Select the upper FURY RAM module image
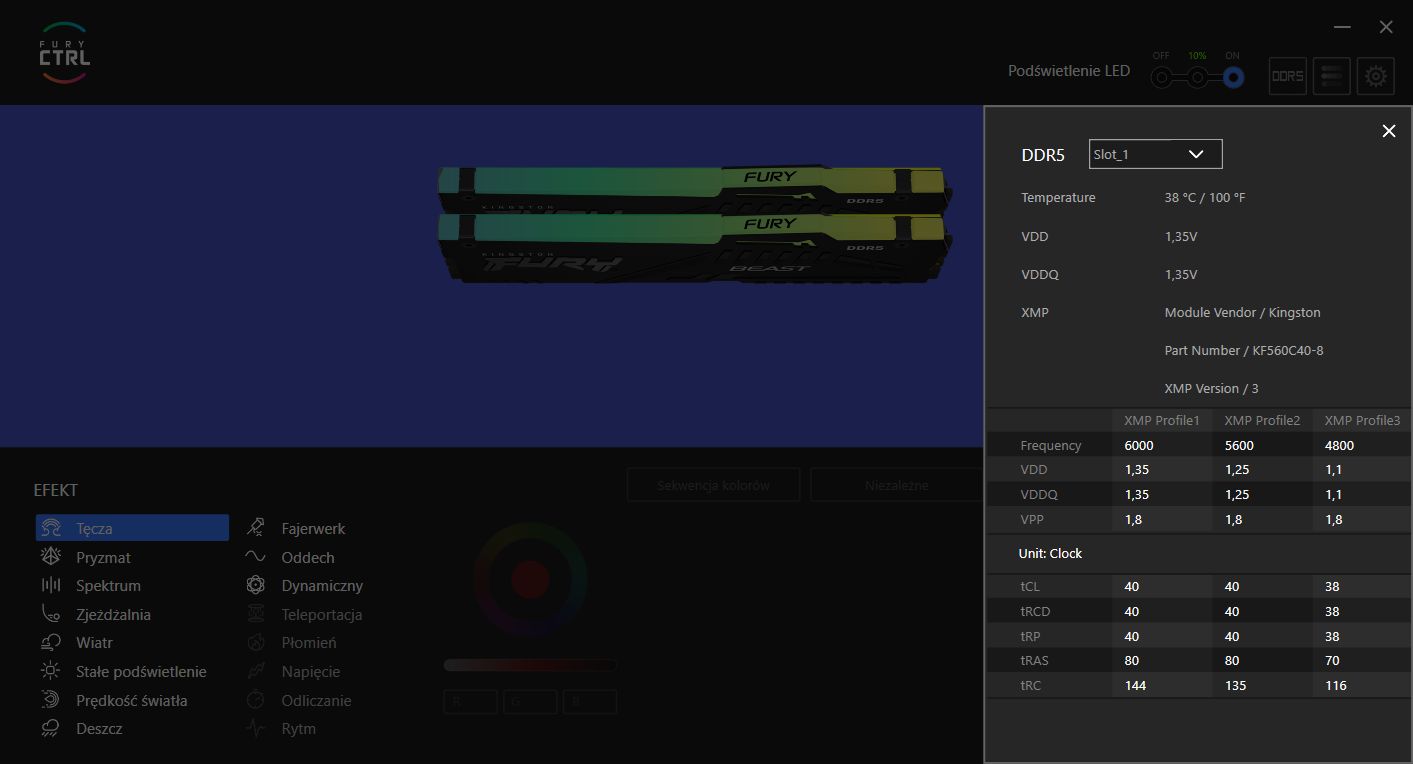Image resolution: width=1413 pixels, height=764 pixels. point(694,188)
